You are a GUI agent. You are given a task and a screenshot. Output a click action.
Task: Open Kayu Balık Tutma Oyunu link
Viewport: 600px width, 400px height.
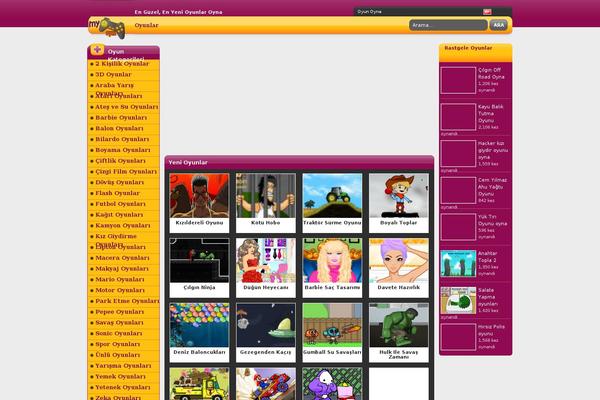coord(491,114)
